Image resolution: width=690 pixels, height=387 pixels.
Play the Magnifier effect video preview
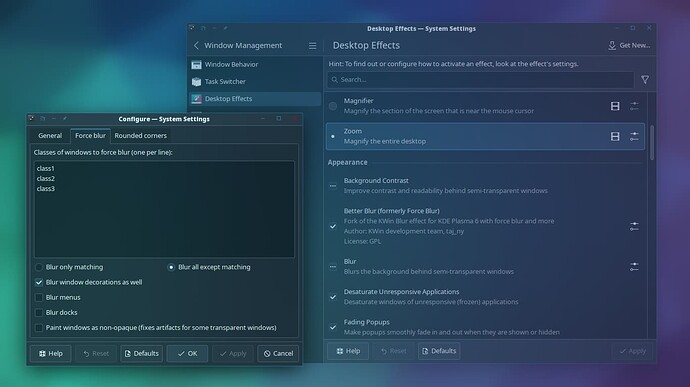[x=615, y=106]
